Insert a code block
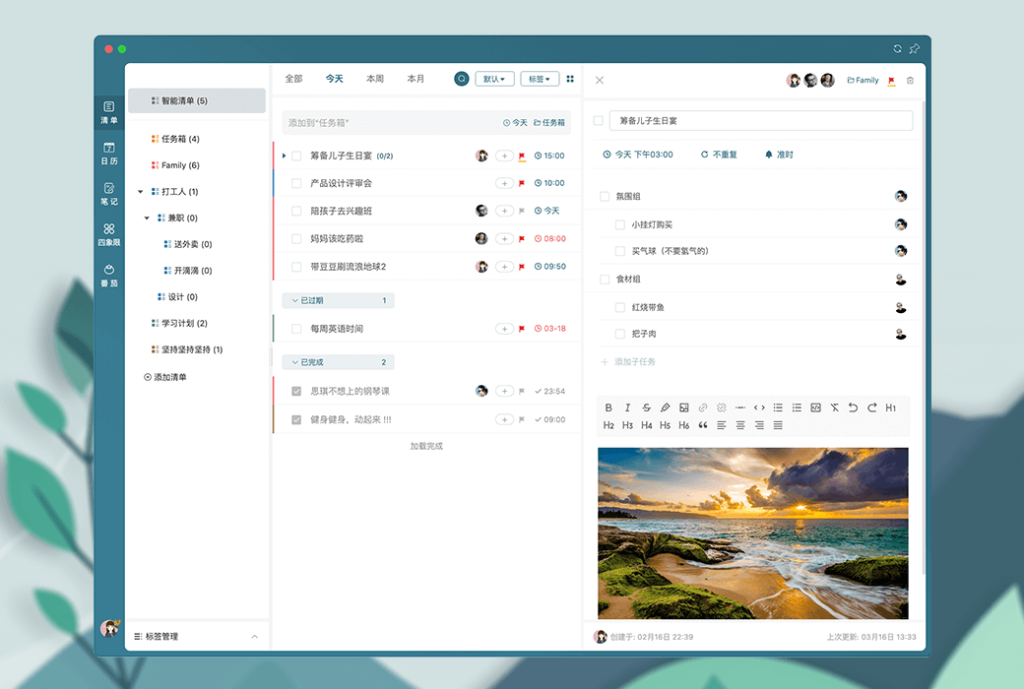 point(816,408)
